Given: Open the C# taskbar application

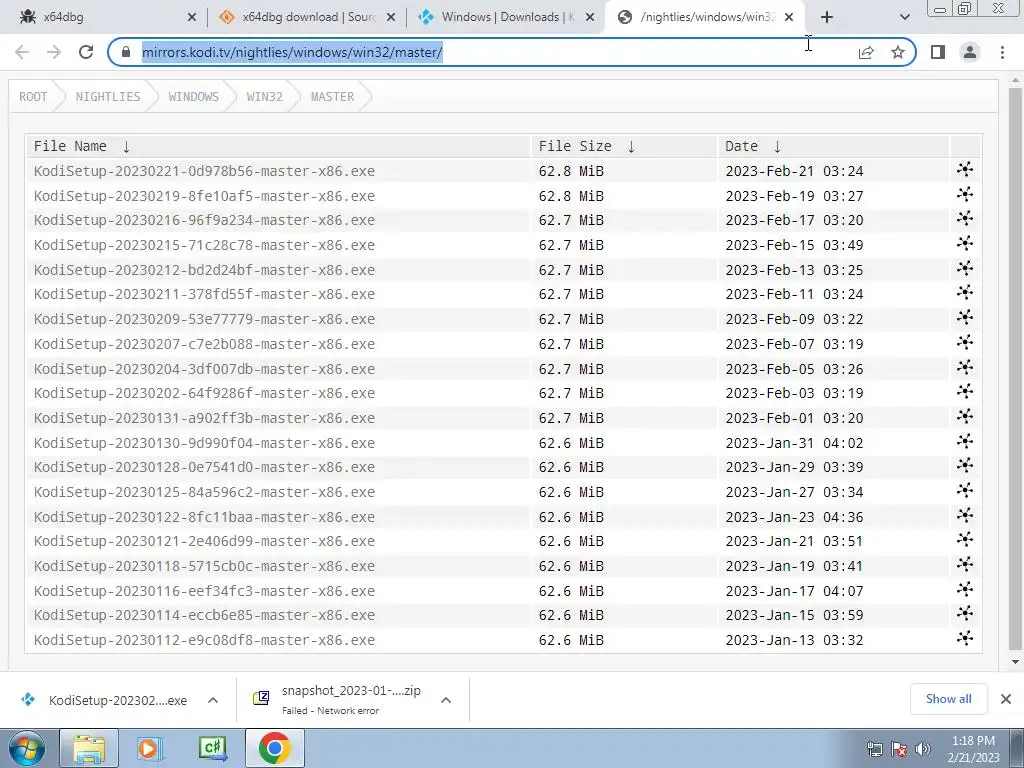Looking at the screenshot, I should pos(213,748).
